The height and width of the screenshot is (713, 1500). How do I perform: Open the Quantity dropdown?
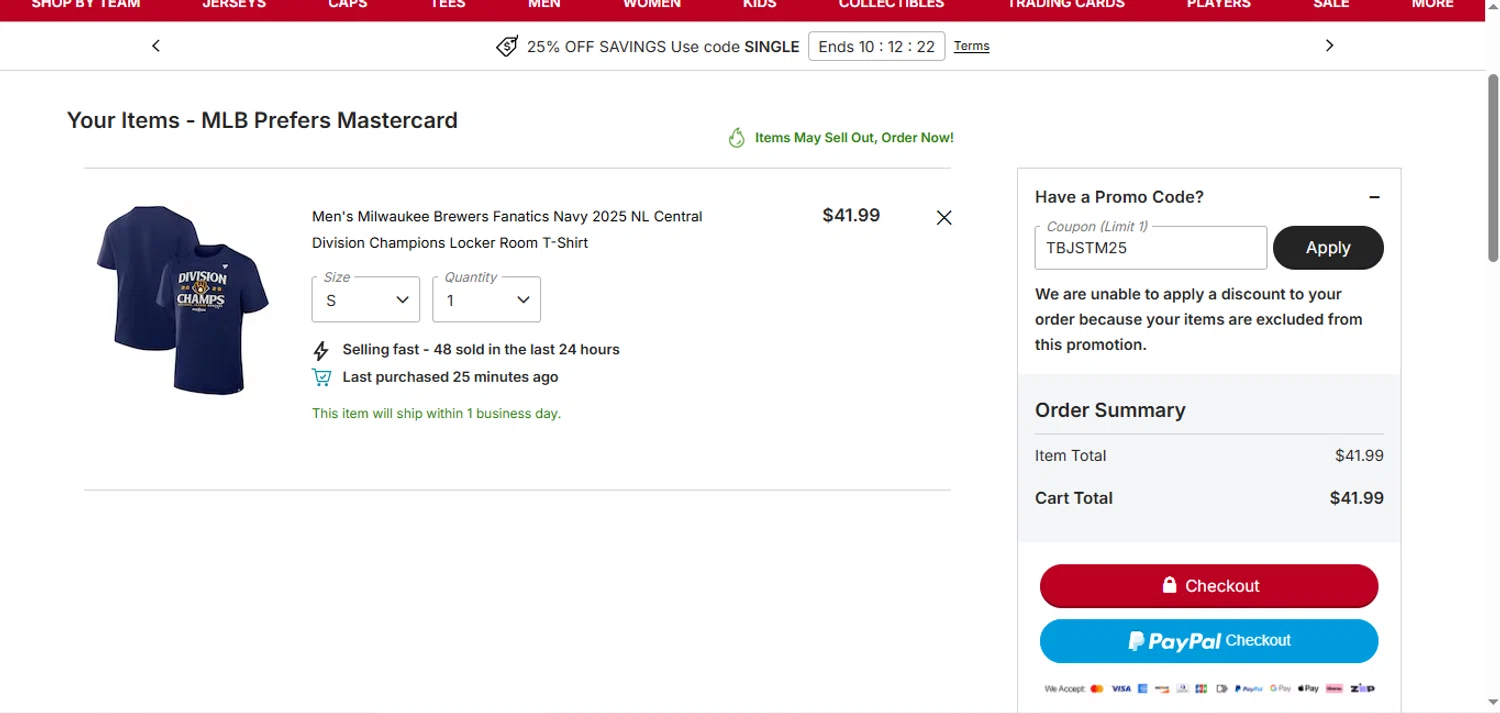[487, 299]
